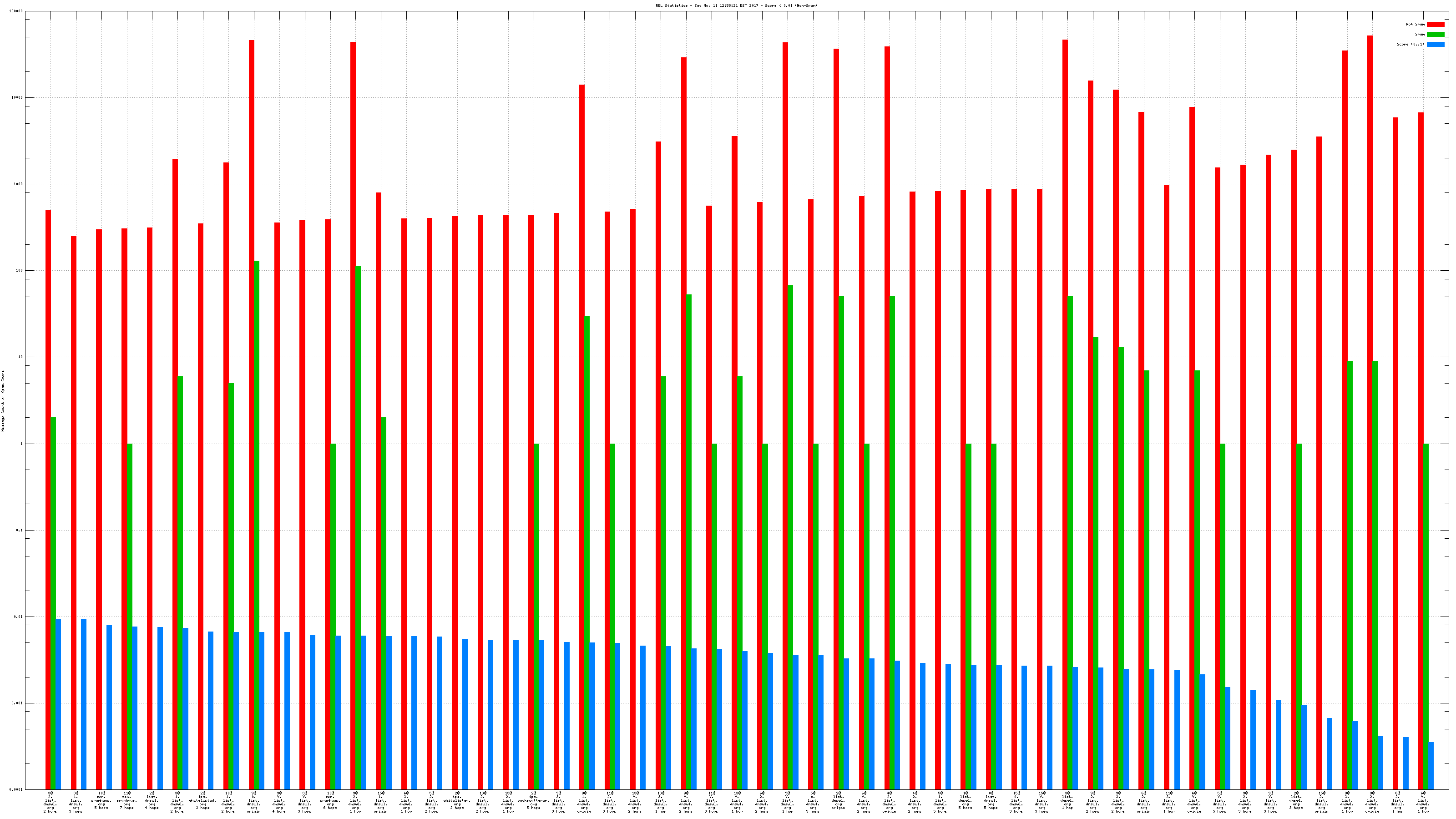
Task: Click the 0.0001 y-axis tick label
Action: tap(16, 789)
